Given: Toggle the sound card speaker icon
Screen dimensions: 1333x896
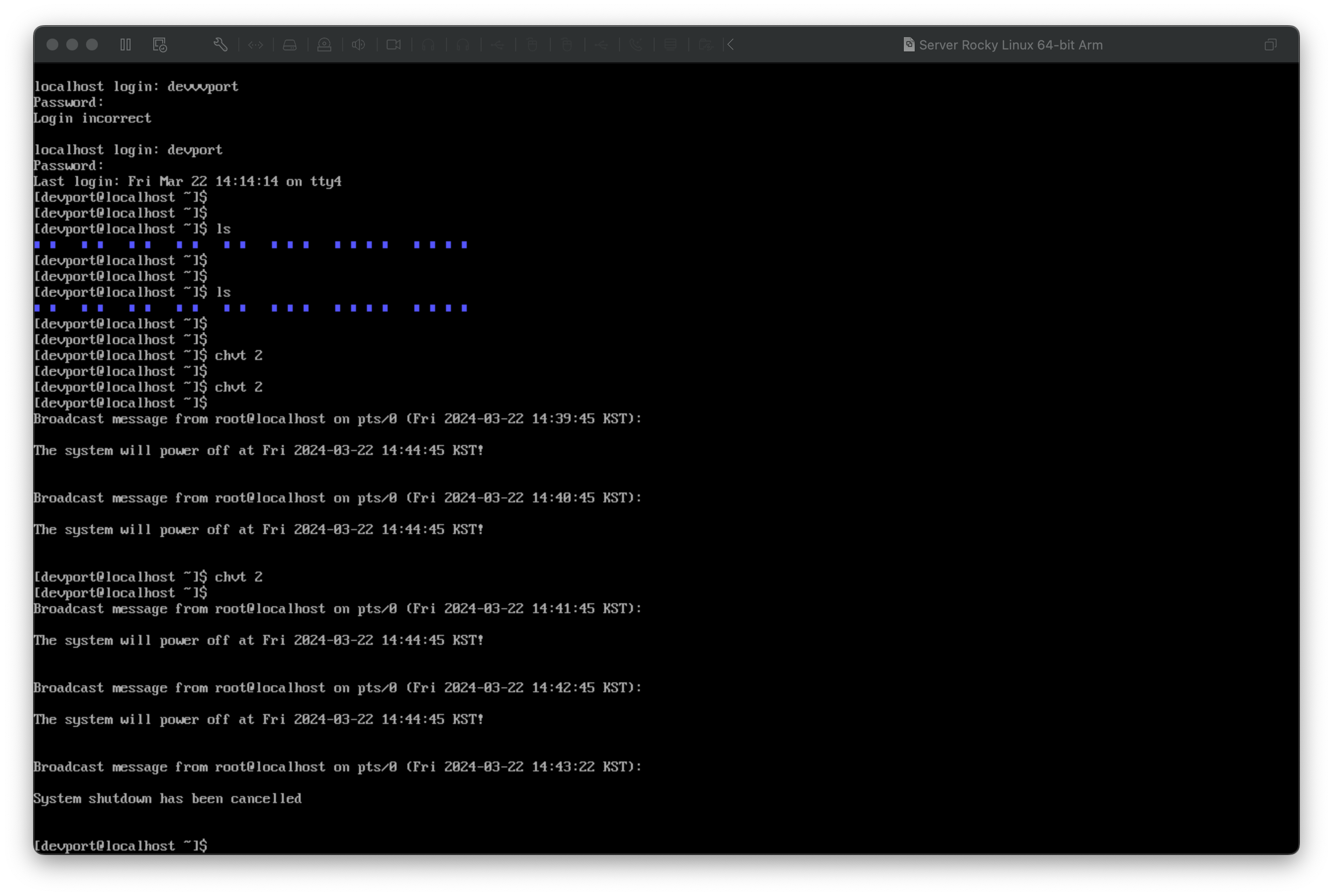Looking at the screenshot, I should (x=359, y=45).
